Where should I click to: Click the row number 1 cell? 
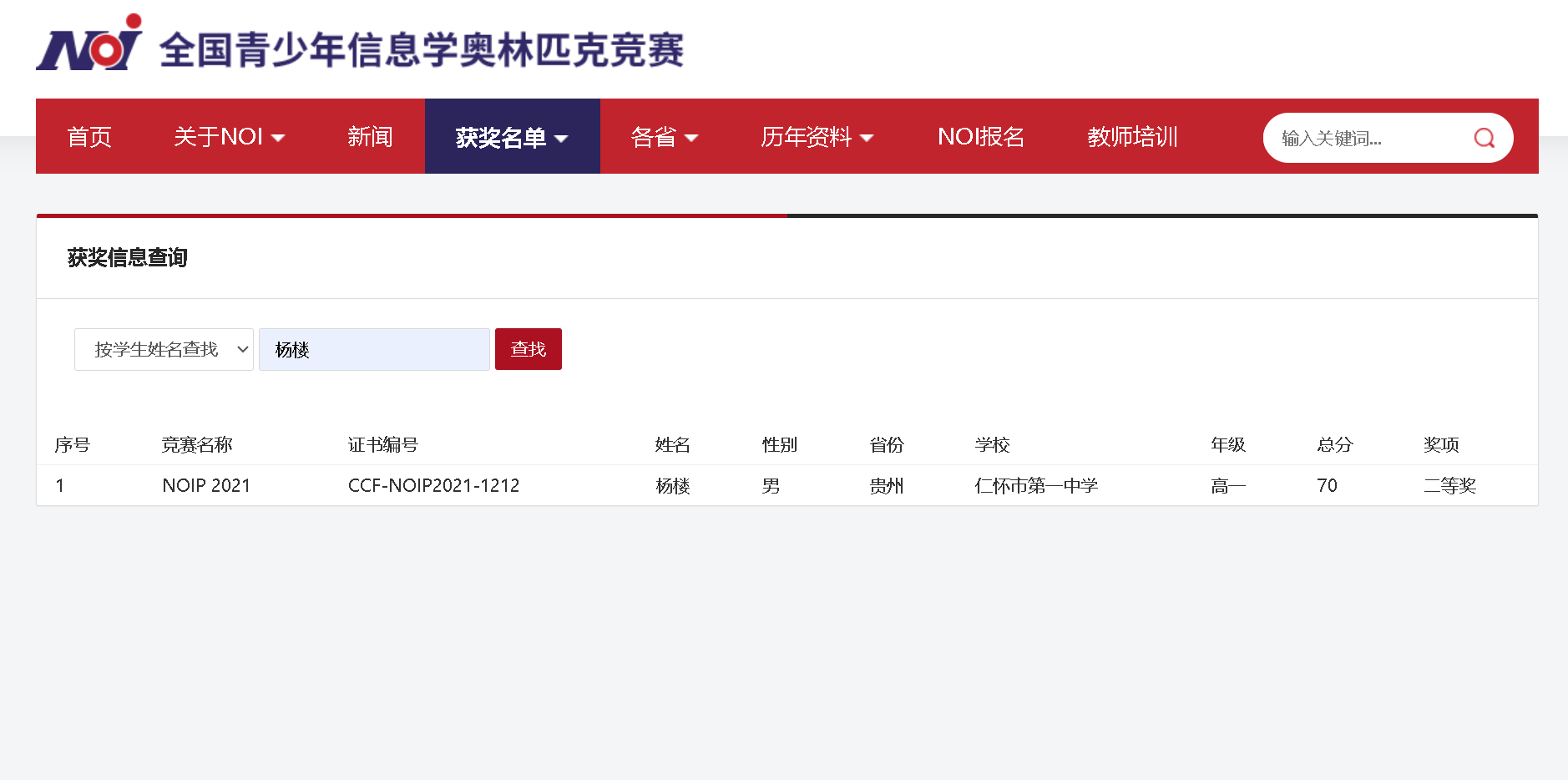pyautogui.click(x=60, y=486)
